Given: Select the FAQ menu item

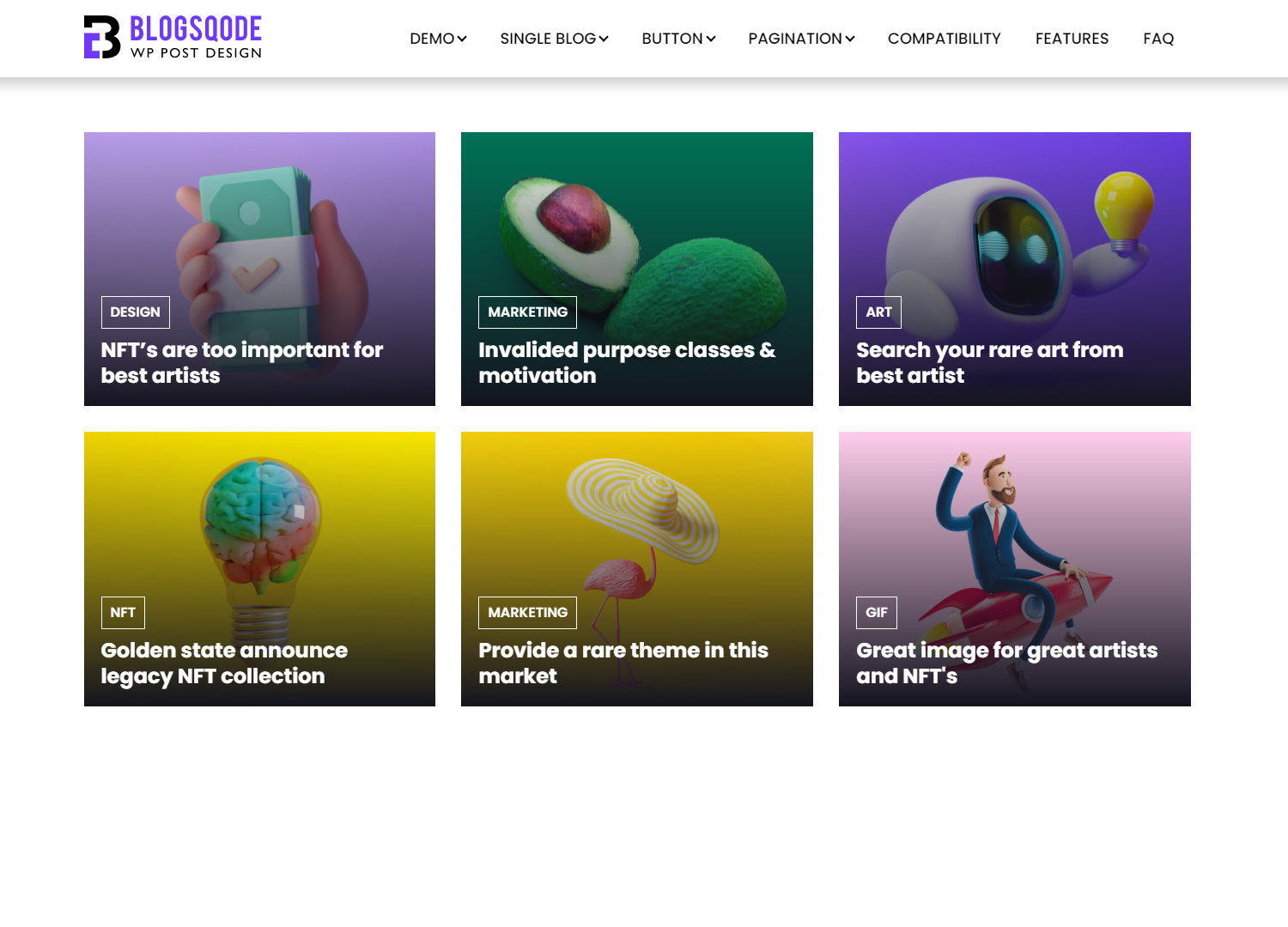Looking at the screenshot, I should (x=1158, y=39).
